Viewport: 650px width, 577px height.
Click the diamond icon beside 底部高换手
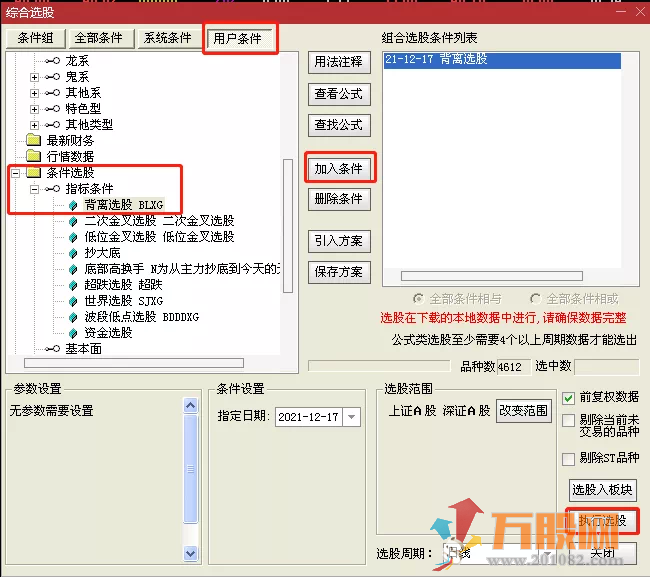[x=73, y=269]
